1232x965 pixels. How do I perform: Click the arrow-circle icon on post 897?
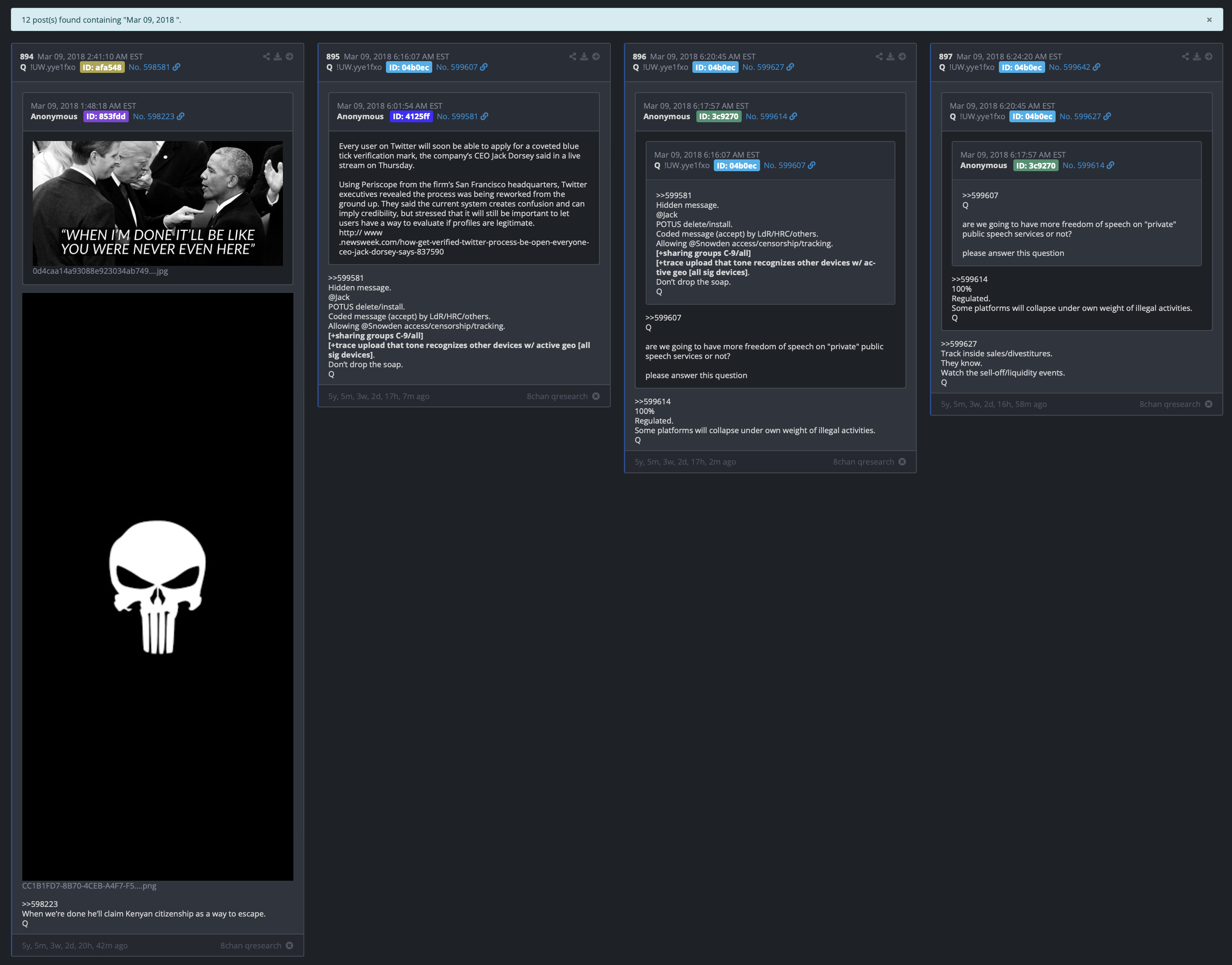point(1208,56)
